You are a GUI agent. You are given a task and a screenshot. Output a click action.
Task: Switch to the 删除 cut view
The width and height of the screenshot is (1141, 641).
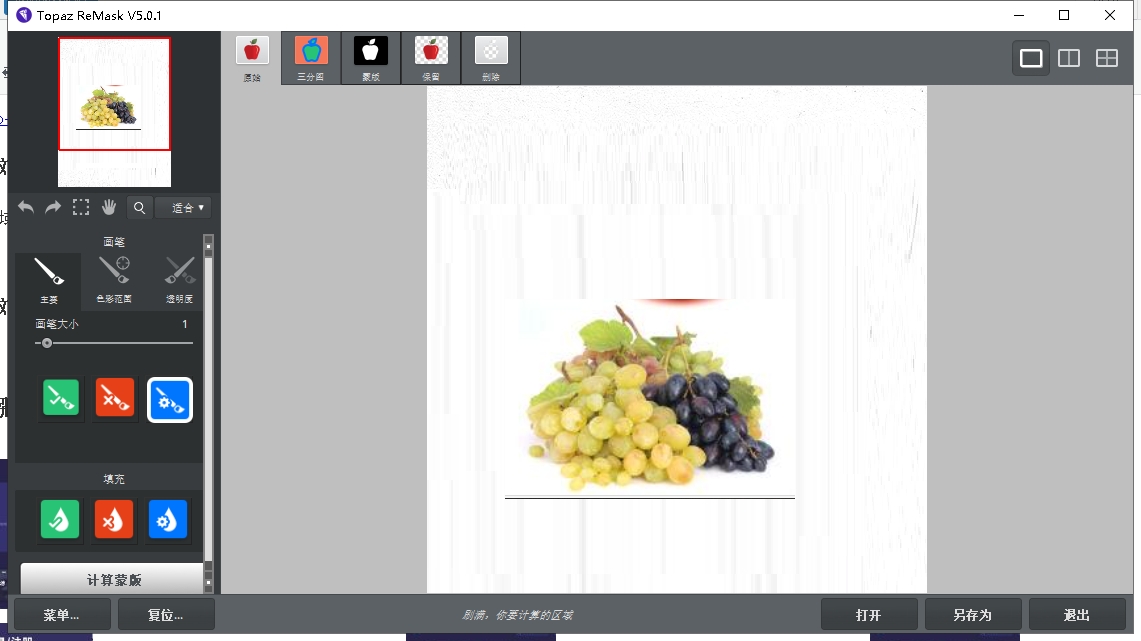point(490,58)
